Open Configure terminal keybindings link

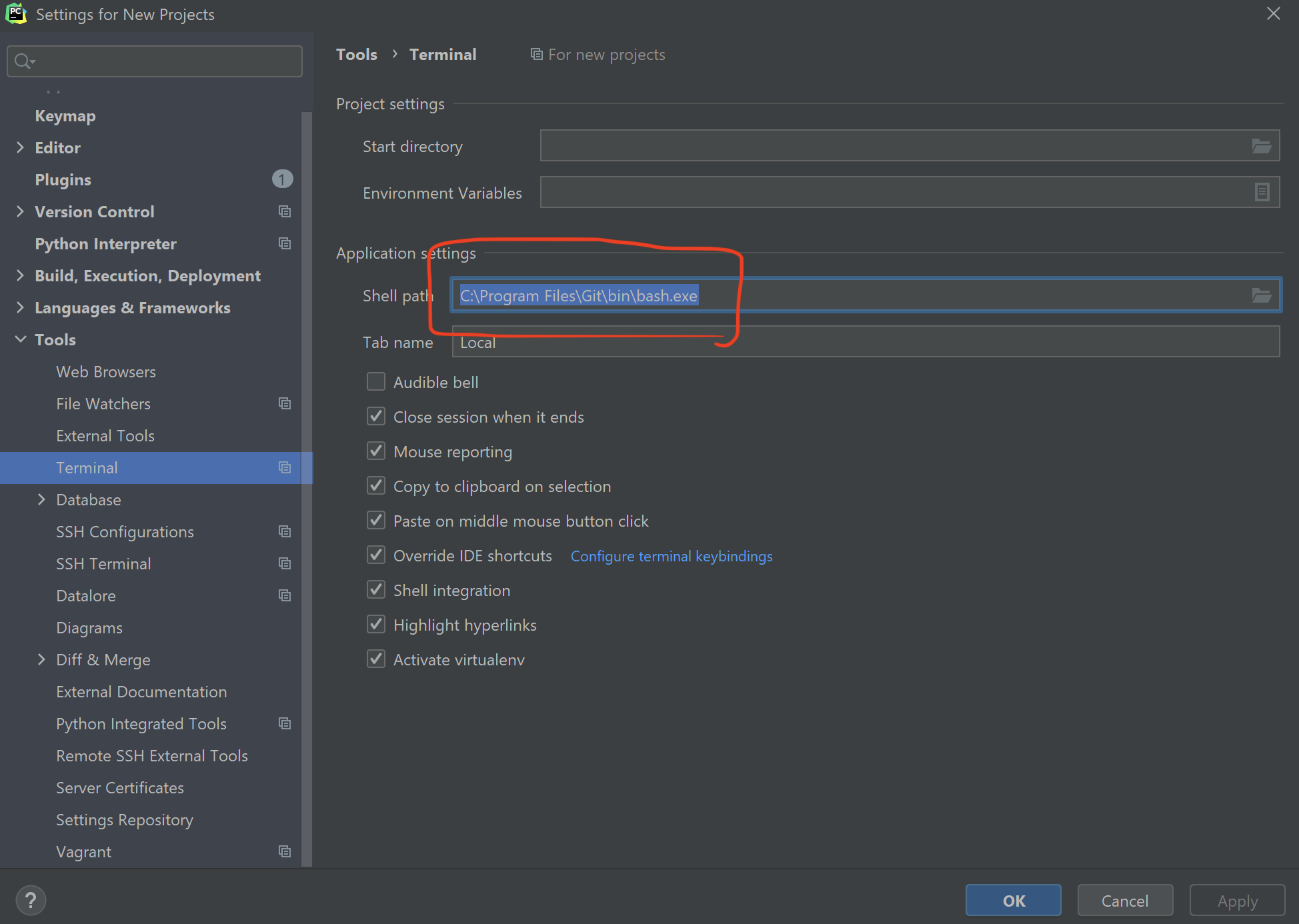pyautogui.click(x=672, y=556)
